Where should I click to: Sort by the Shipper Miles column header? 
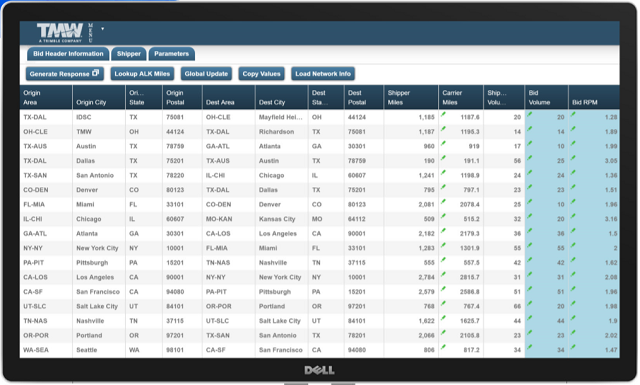pos(411,98)
